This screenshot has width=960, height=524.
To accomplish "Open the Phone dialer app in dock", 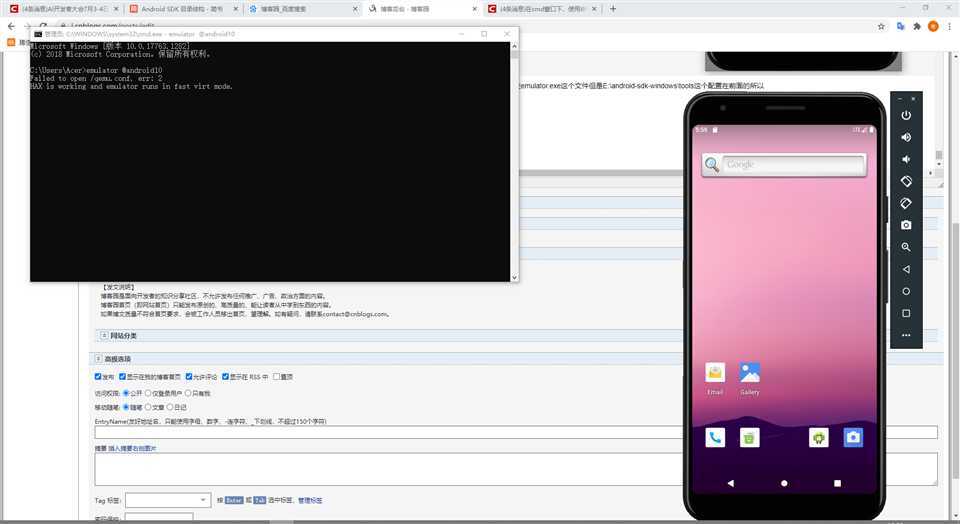I will point(715,437).
